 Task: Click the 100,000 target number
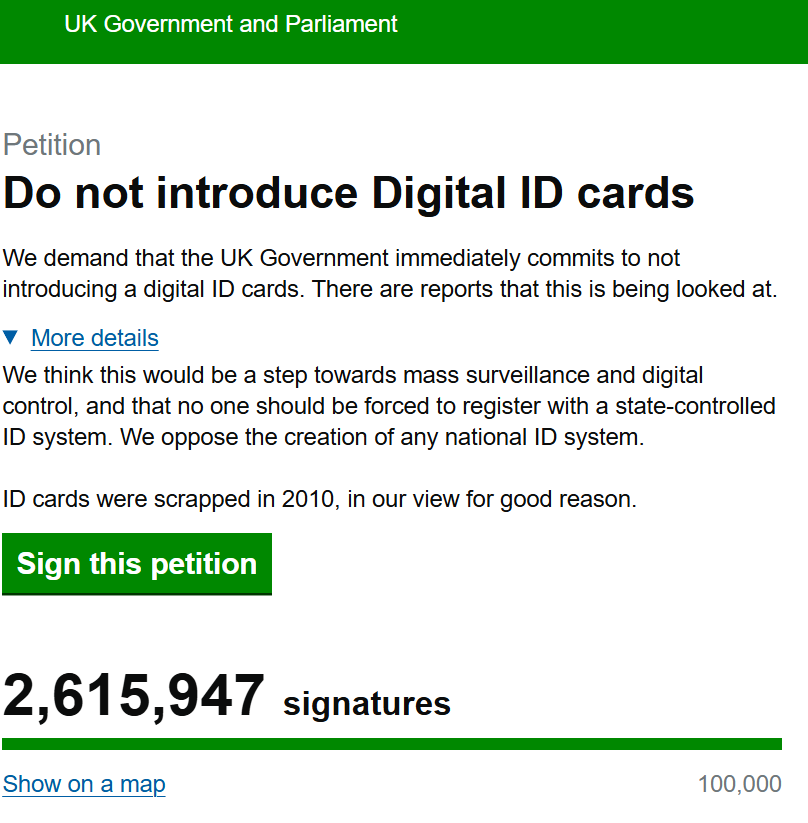[739, 784]
